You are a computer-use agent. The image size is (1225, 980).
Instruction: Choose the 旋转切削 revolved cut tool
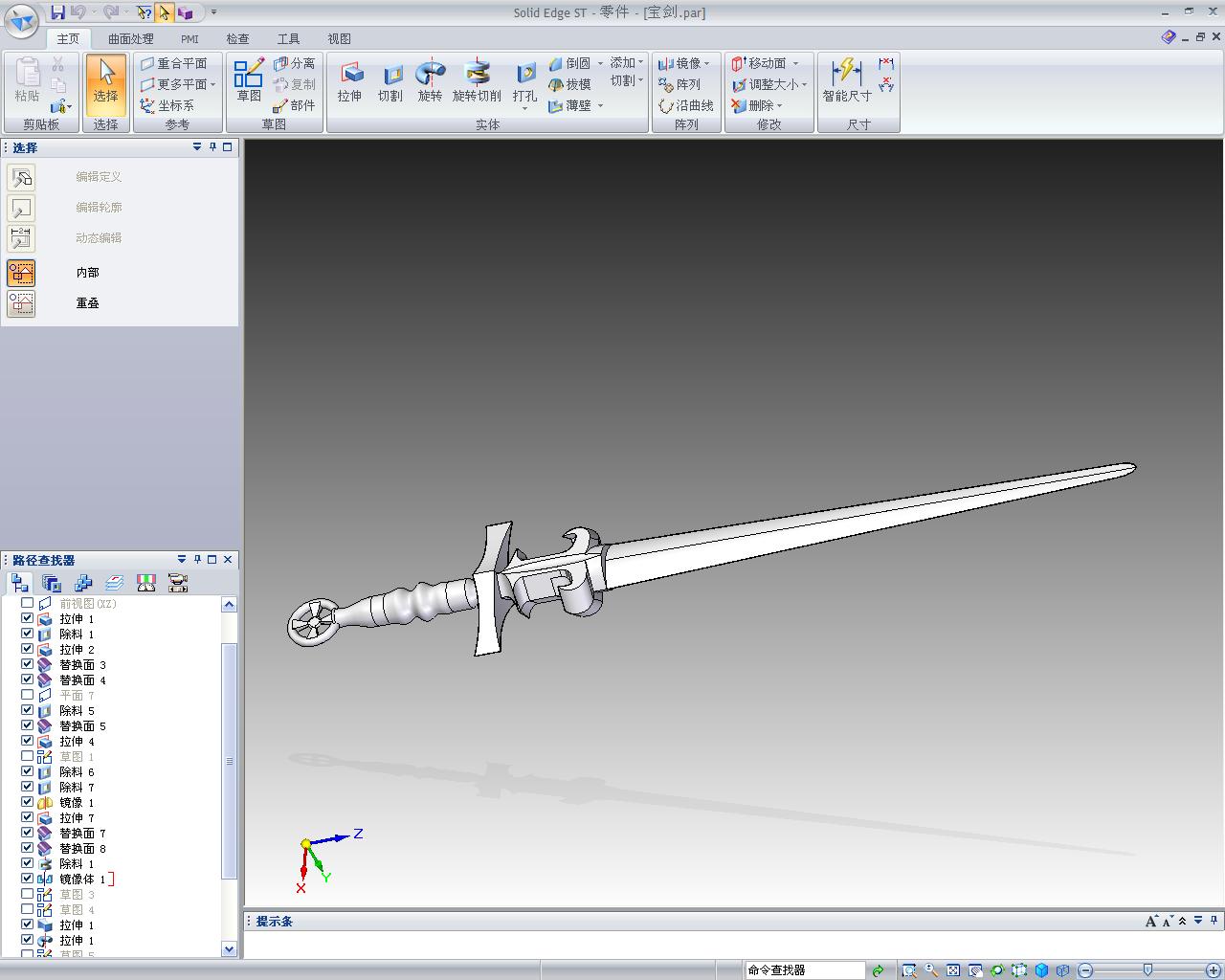click(477, 82)
